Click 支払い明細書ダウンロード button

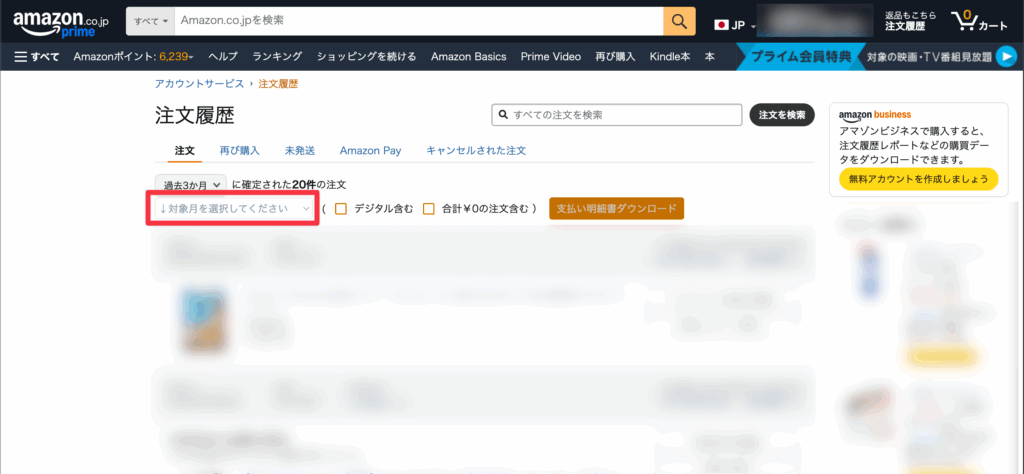click(616, 209)
